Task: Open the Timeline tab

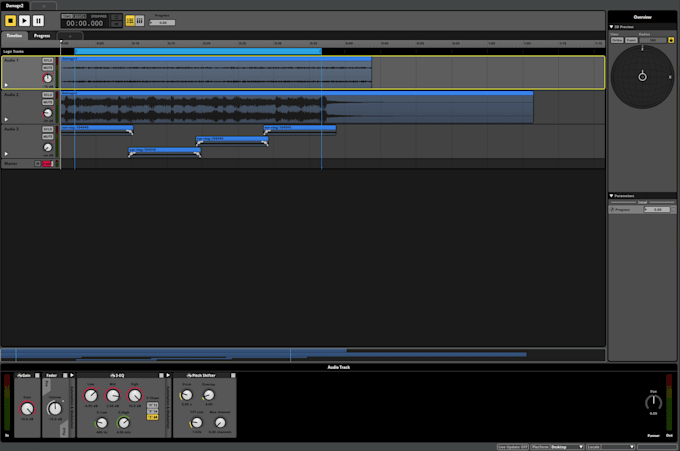Action: [x=14, y=36]
